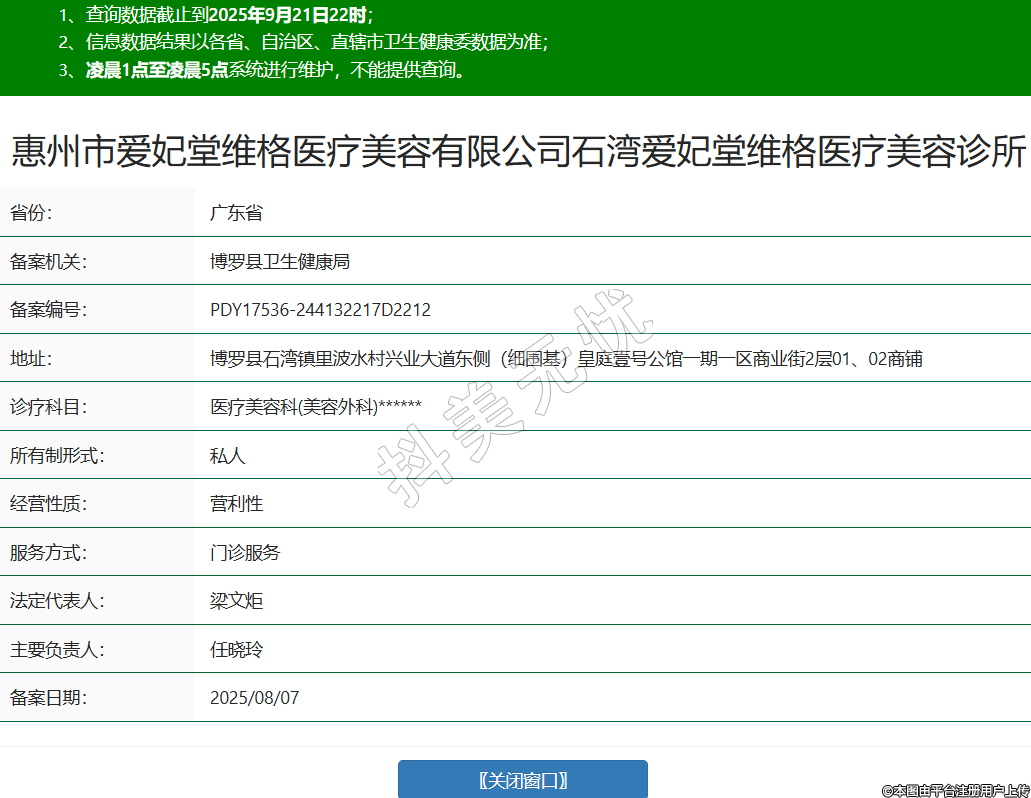The height and width of the screenshot is (798, 1031).
Task: Click the clinic name heading
Action: coord(518,153)
